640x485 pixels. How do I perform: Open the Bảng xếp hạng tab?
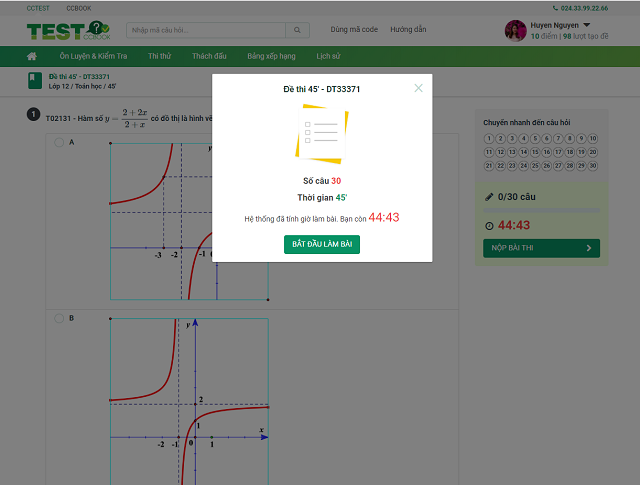click(x=270, y=56)
